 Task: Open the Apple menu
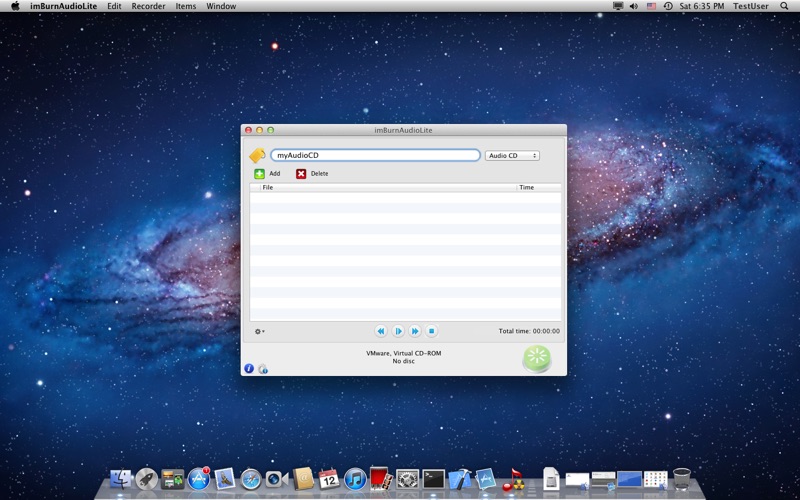click(15, 6)
